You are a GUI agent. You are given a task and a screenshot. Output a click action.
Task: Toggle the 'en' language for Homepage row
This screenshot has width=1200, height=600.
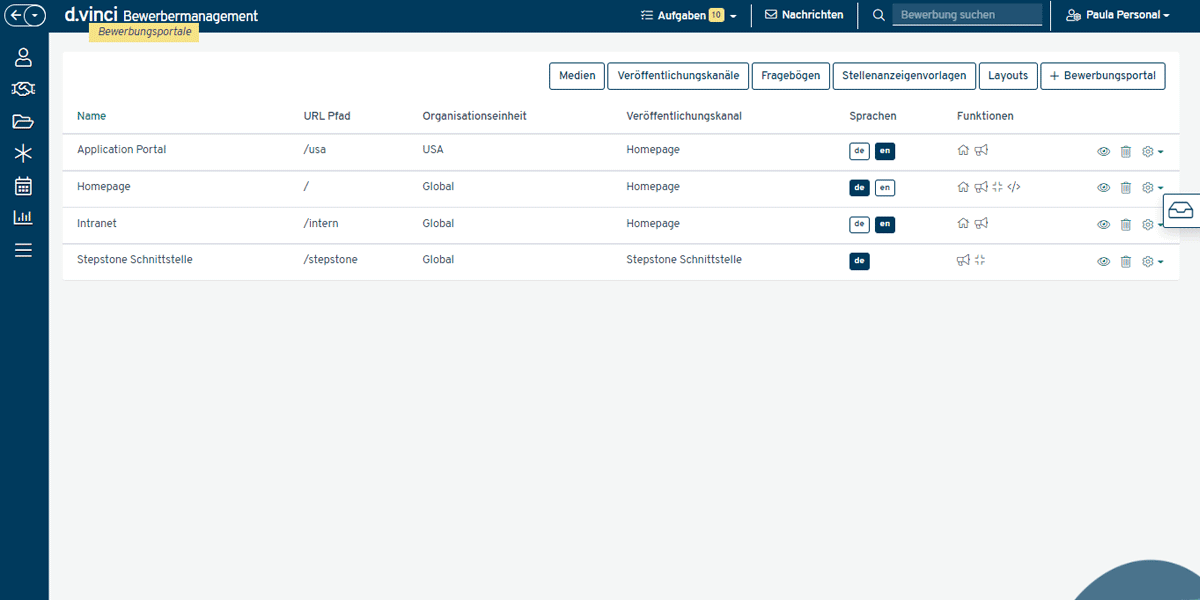pyautogui.click(x=885, y=187)
